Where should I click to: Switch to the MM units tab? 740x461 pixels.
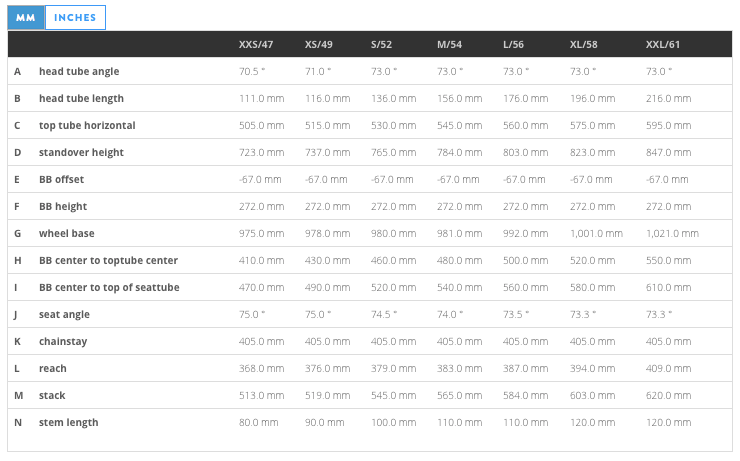click(26, 18)
